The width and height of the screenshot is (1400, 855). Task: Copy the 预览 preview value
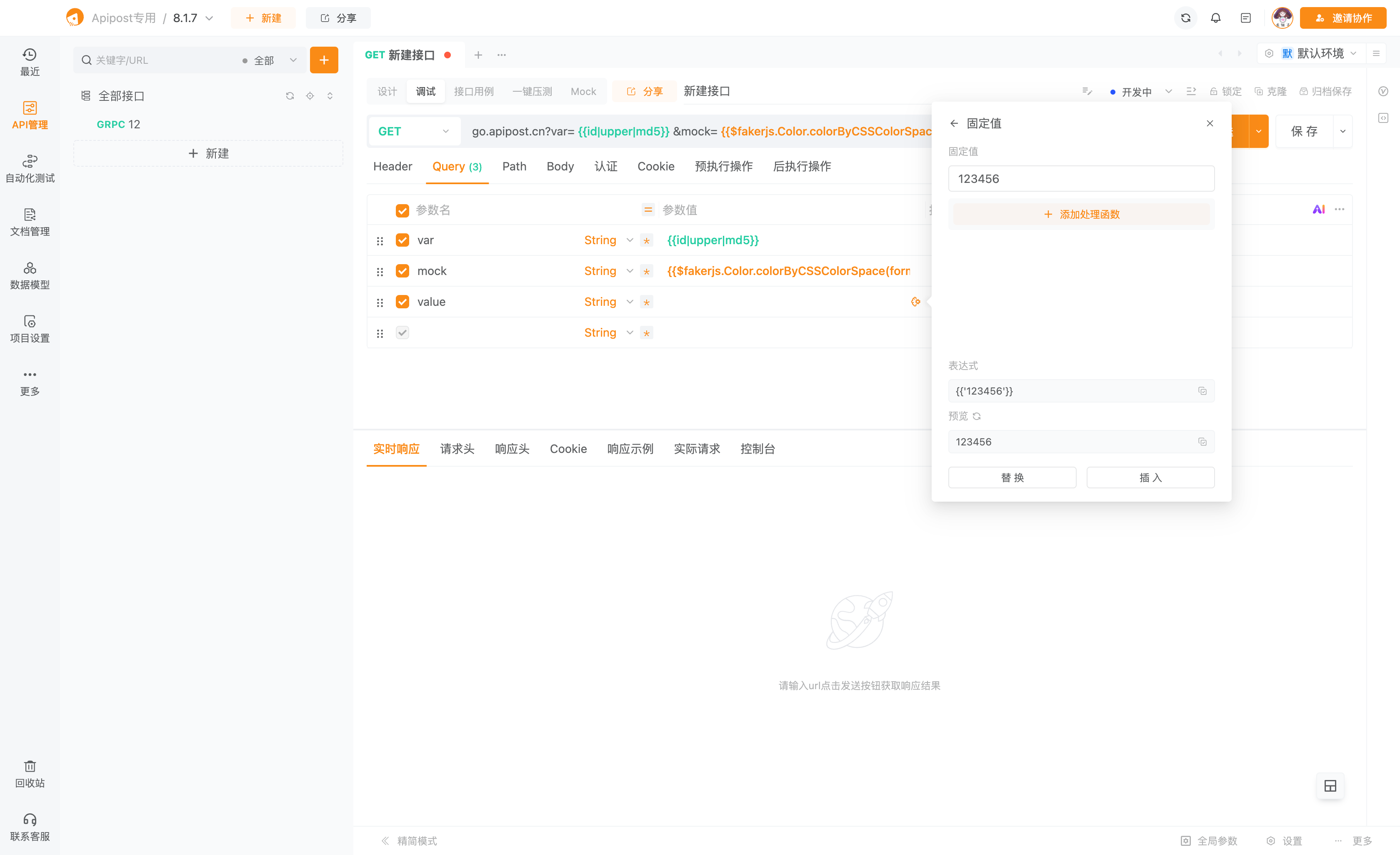(x=1202, y=442)
